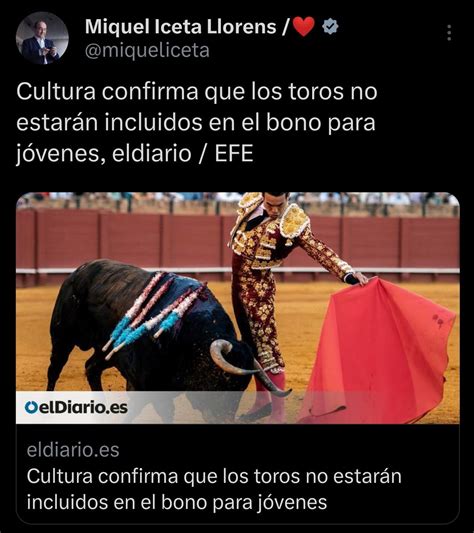This screenshot has height=533, width=474.
Task: Click the second line of card headline 'incluidos en el bono'
Action: pos(177,502)
